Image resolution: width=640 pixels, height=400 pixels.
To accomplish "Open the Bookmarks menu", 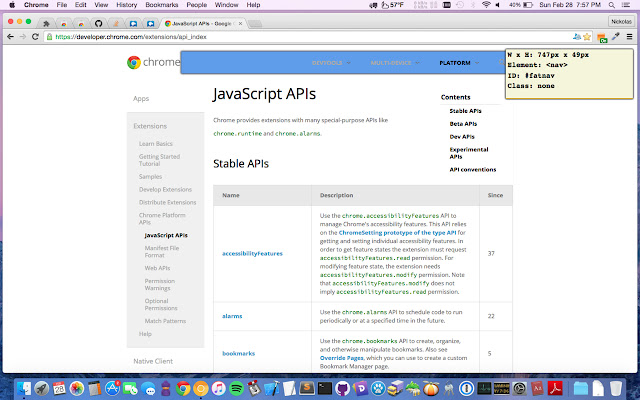I will (163, 5).
